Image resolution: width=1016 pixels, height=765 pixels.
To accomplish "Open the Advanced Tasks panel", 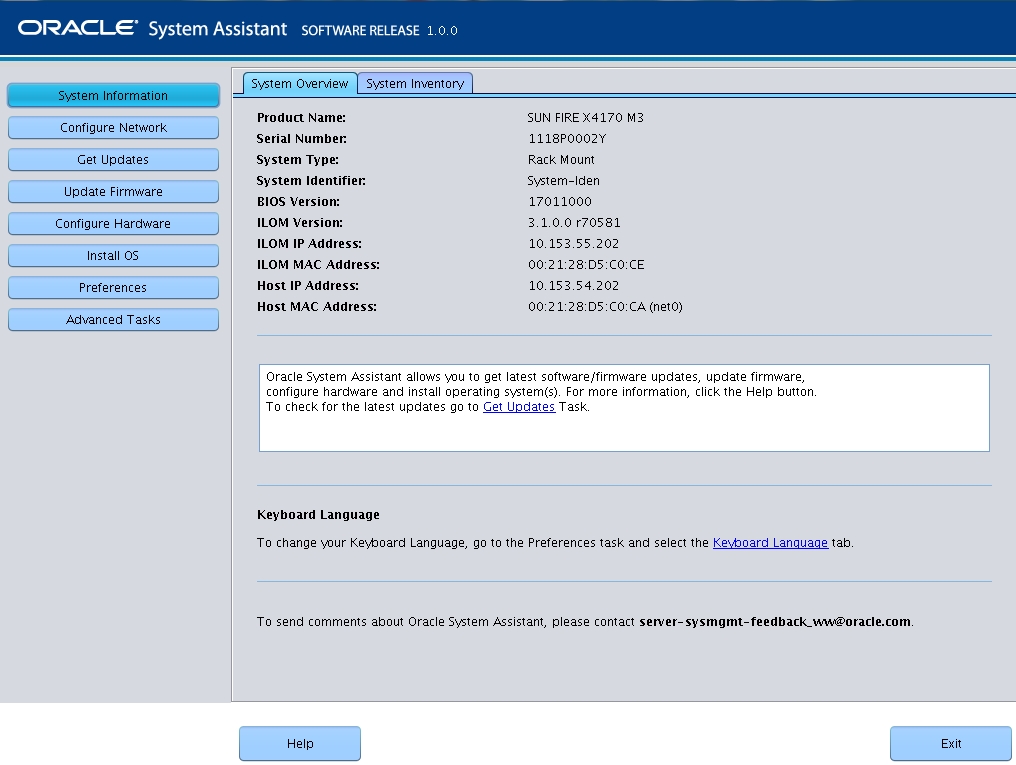I will pos(113,319).
